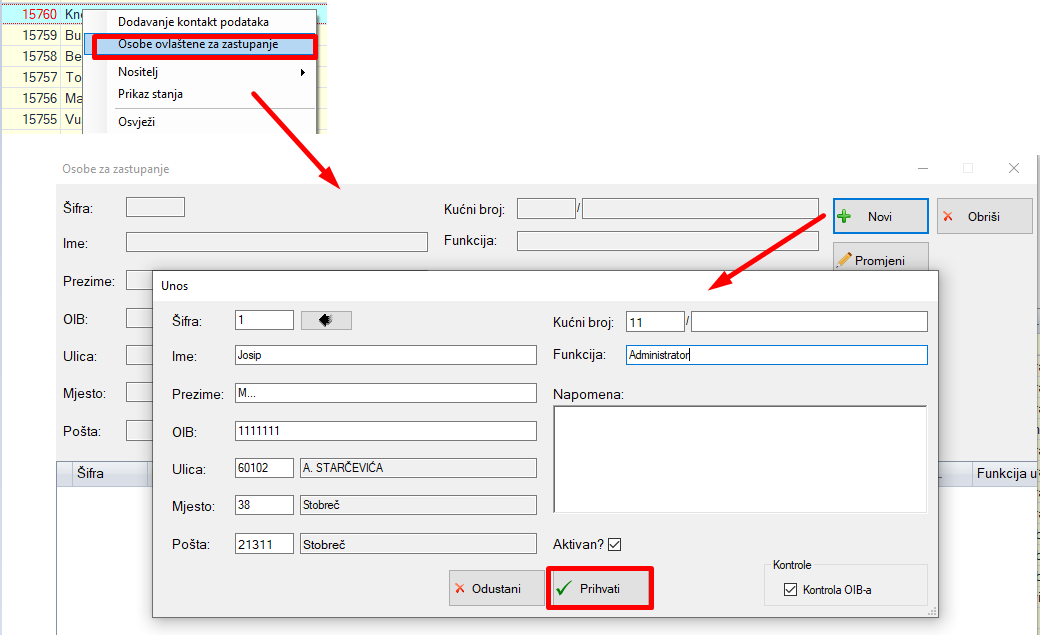Uncheck the Aktivan checkbox
Viewport: 1044px width, 635px height.
click(615, 545)
